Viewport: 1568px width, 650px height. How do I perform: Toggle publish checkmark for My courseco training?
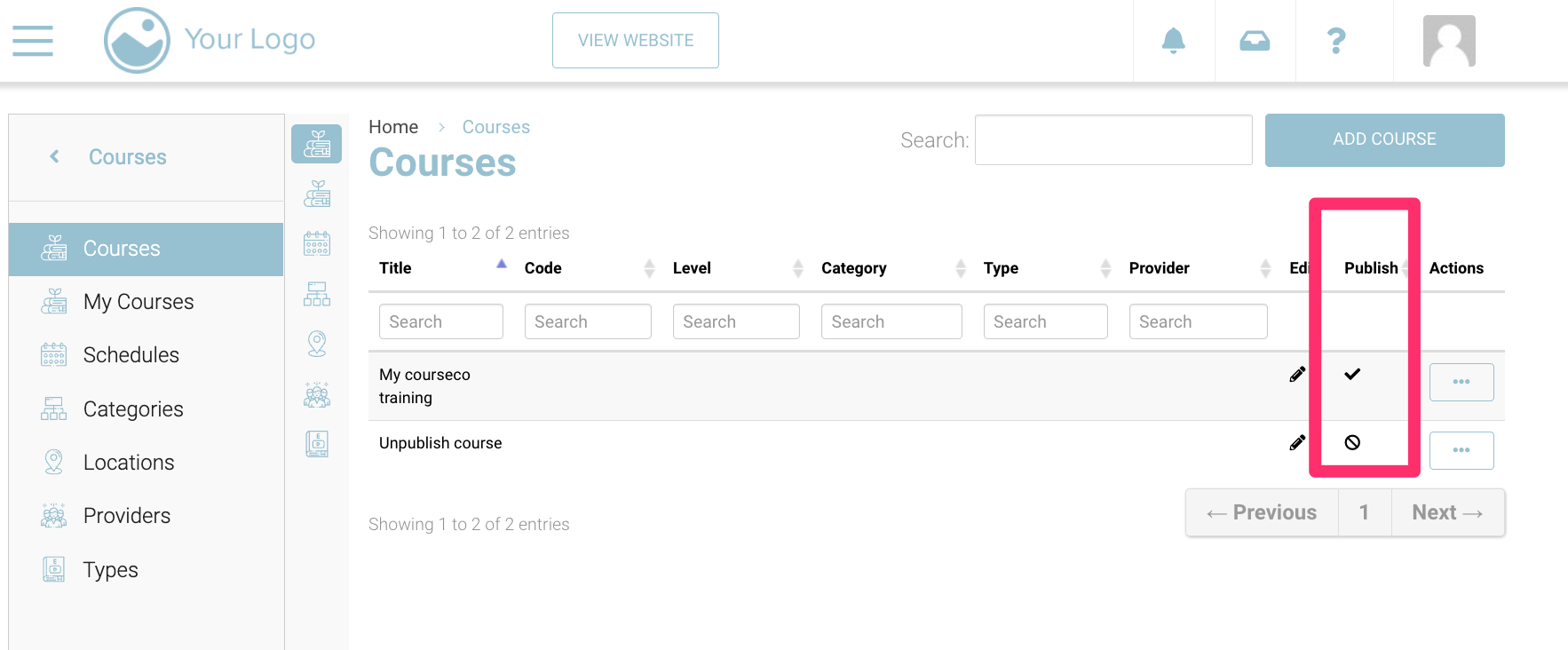click(x=1351, y=375)
